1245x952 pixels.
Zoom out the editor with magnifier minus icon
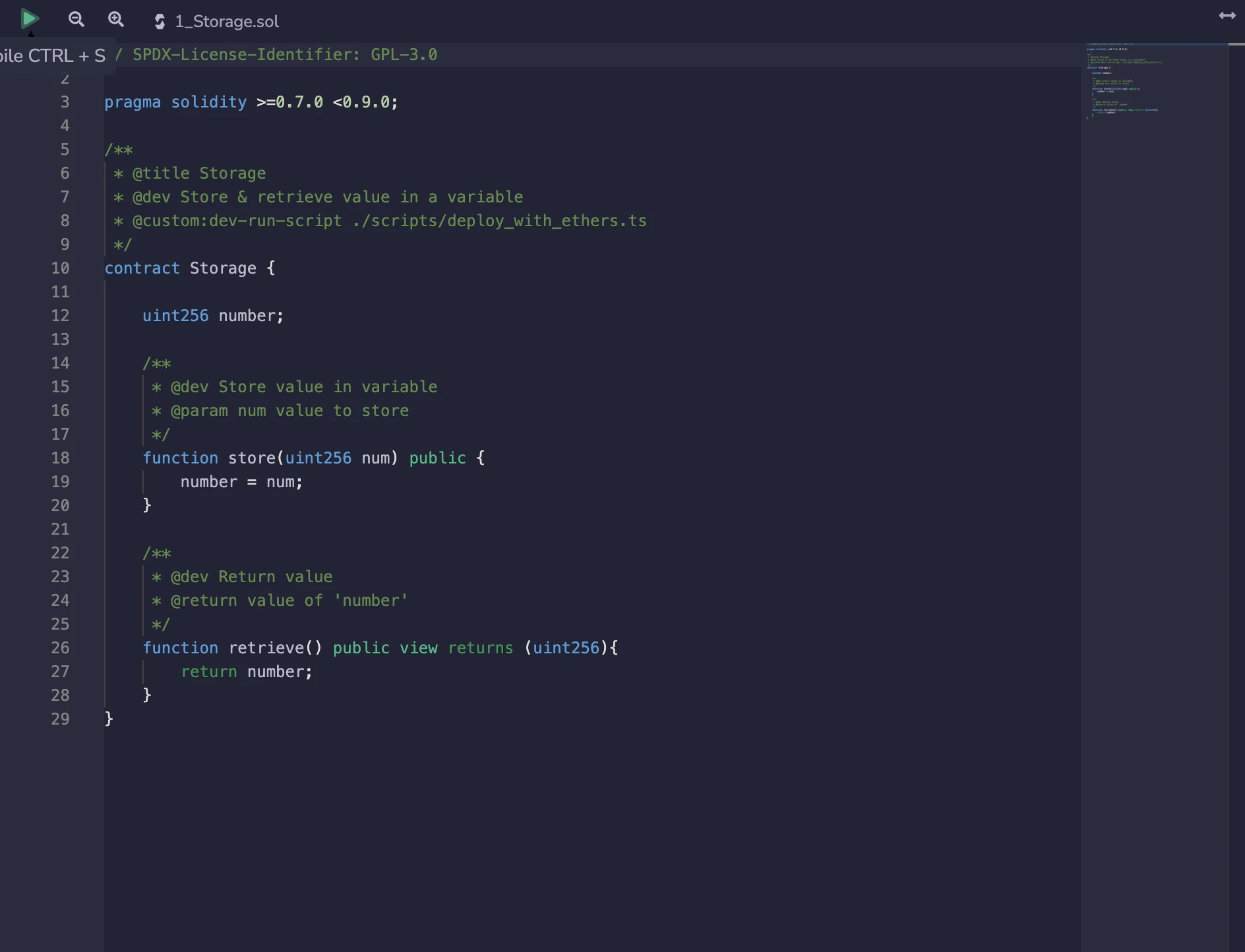76,19
